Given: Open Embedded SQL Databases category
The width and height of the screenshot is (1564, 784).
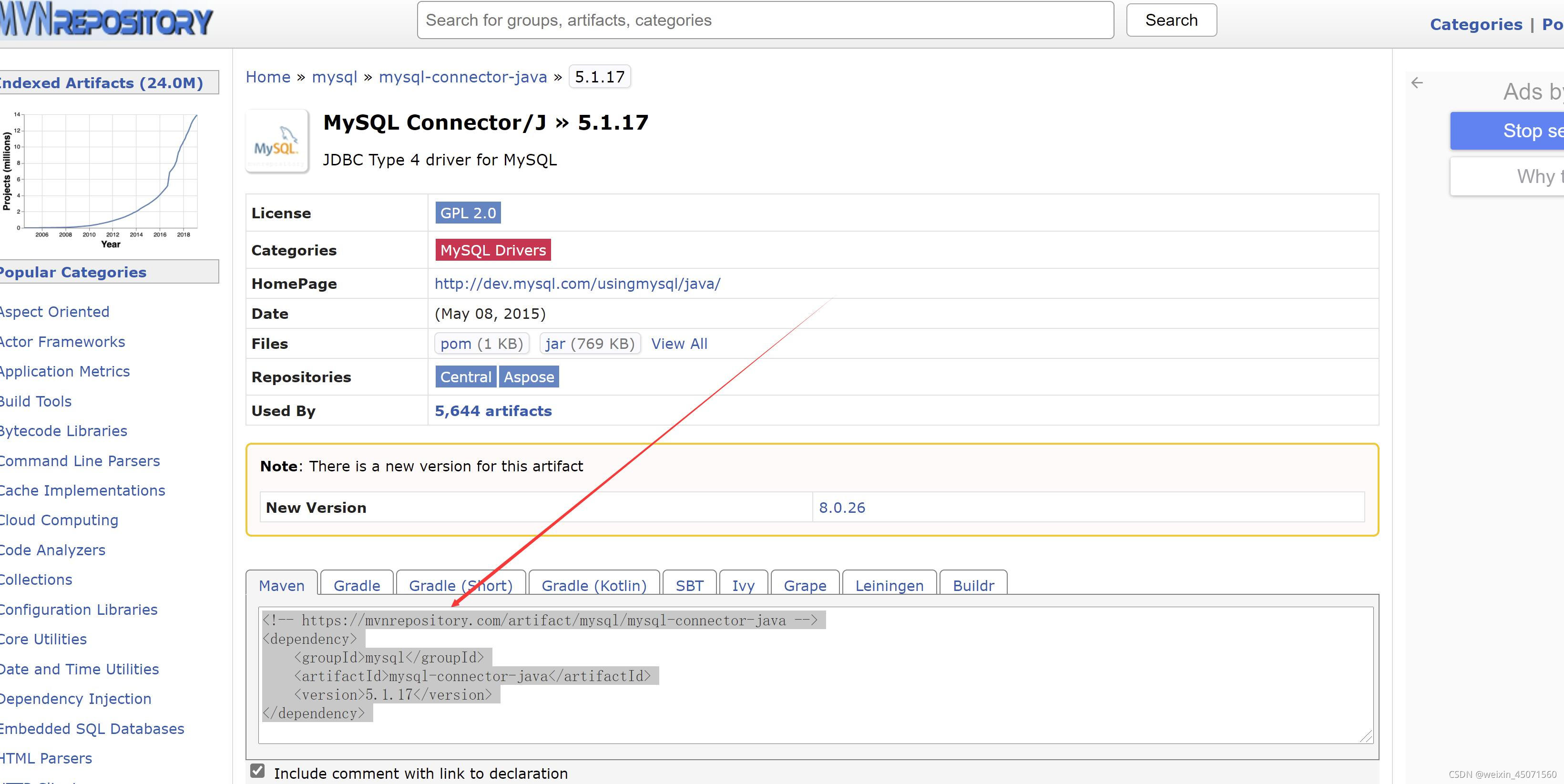Looking at the screenshot, I should point(92,728).
